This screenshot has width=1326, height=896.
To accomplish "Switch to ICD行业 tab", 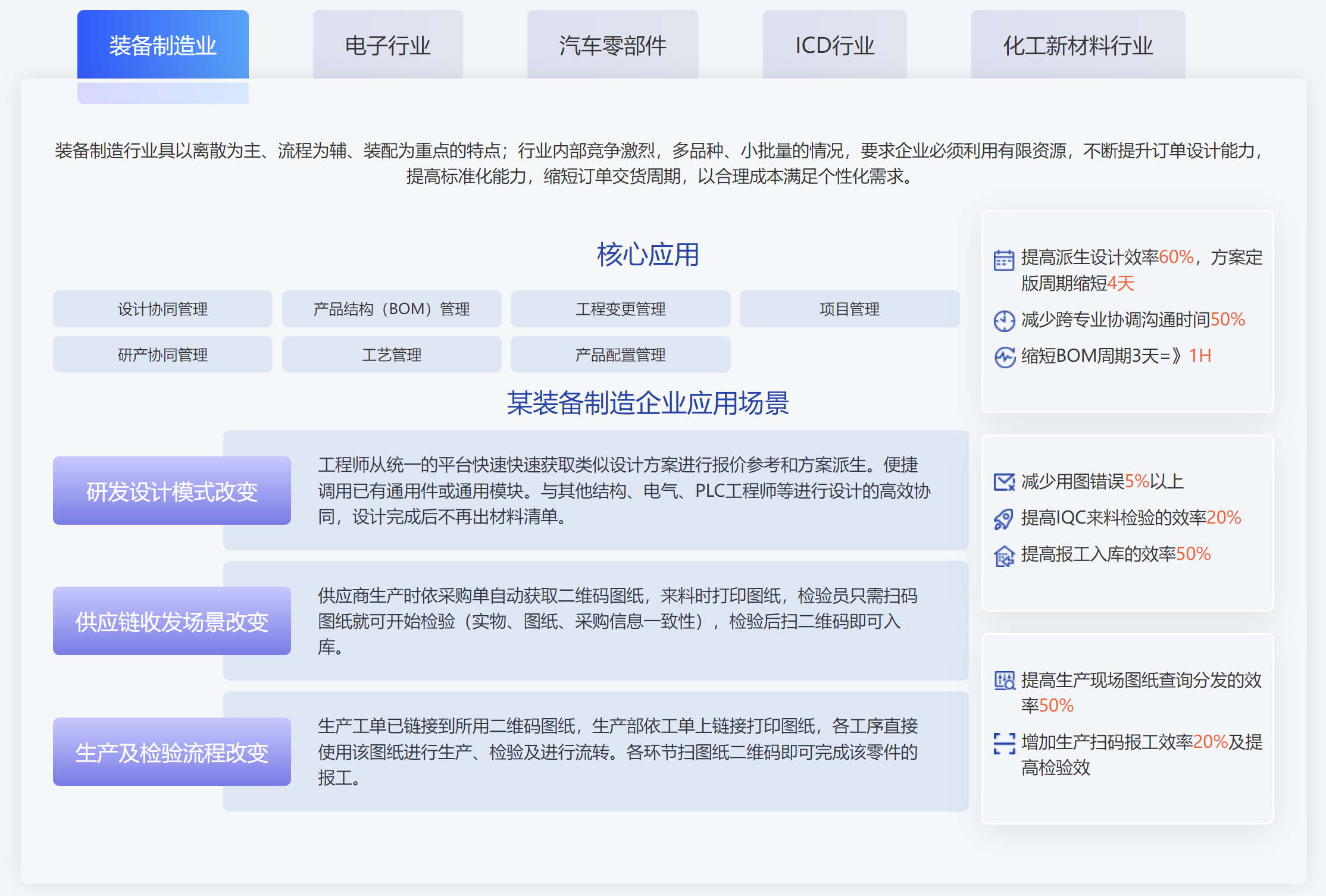I will point(834,45).
